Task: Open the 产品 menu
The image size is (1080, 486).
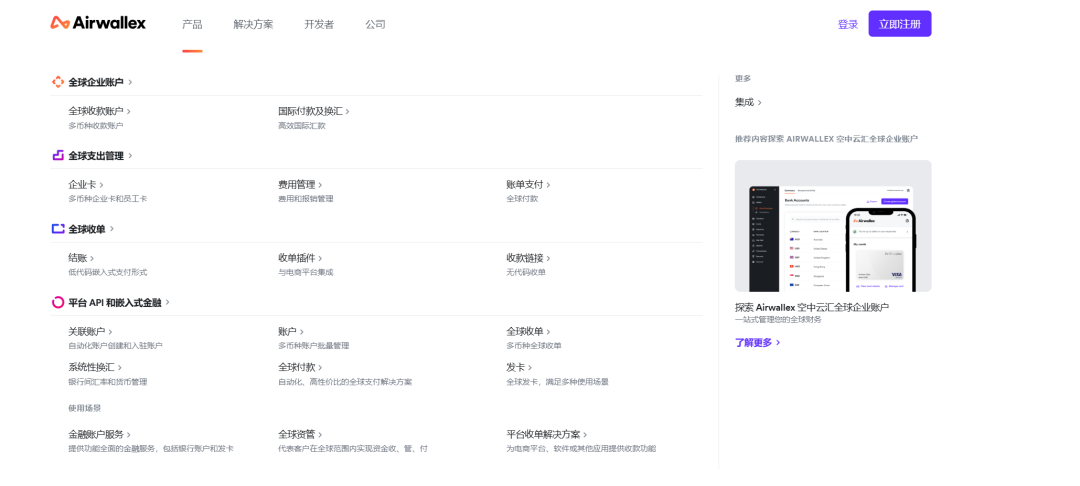Action: (x=192, y=24)
